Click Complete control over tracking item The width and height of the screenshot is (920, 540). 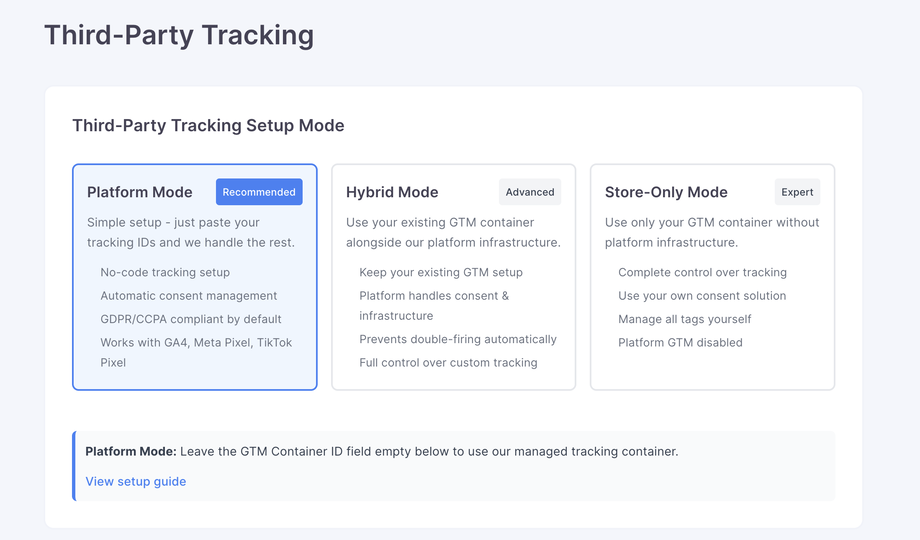coord(702,272)
